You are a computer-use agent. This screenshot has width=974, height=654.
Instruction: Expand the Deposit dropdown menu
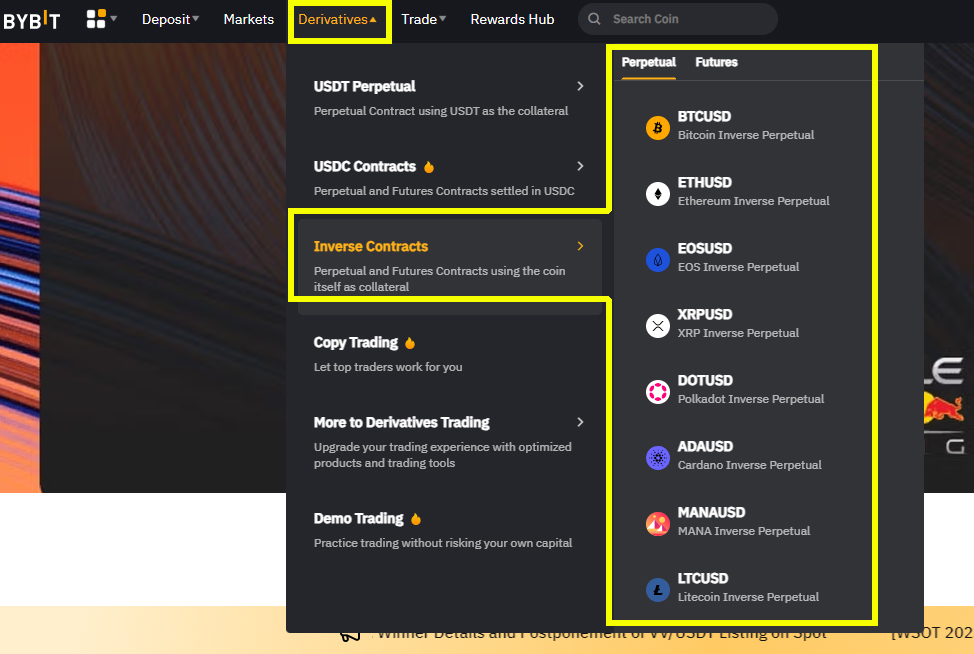click(x=170, y=19)
